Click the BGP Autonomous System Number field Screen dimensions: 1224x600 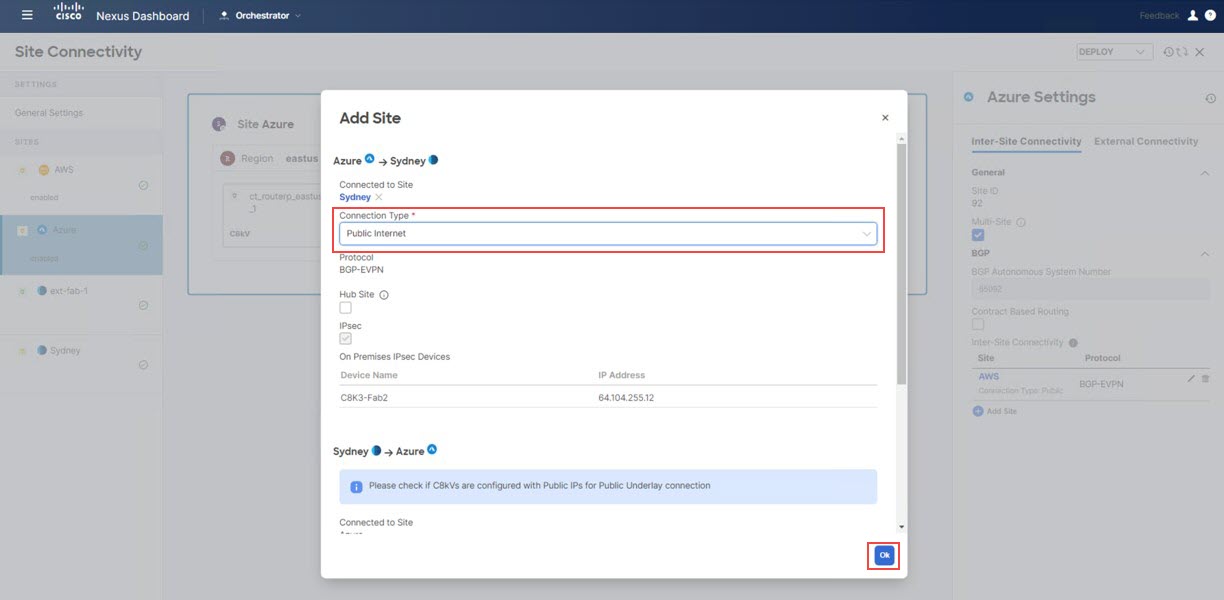tap(1090, 290)
